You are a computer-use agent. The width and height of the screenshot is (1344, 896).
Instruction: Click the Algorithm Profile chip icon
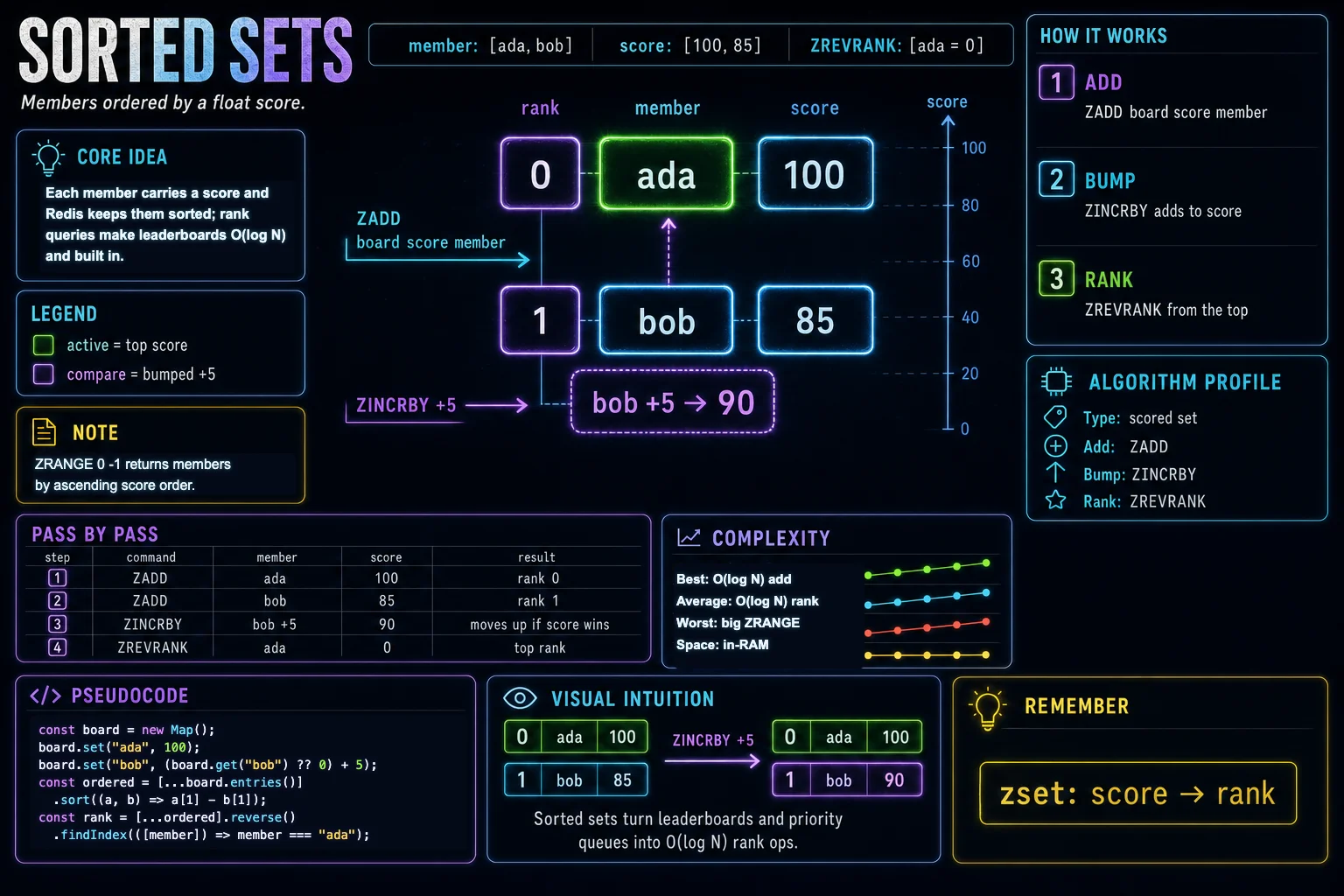(1056, 381)
